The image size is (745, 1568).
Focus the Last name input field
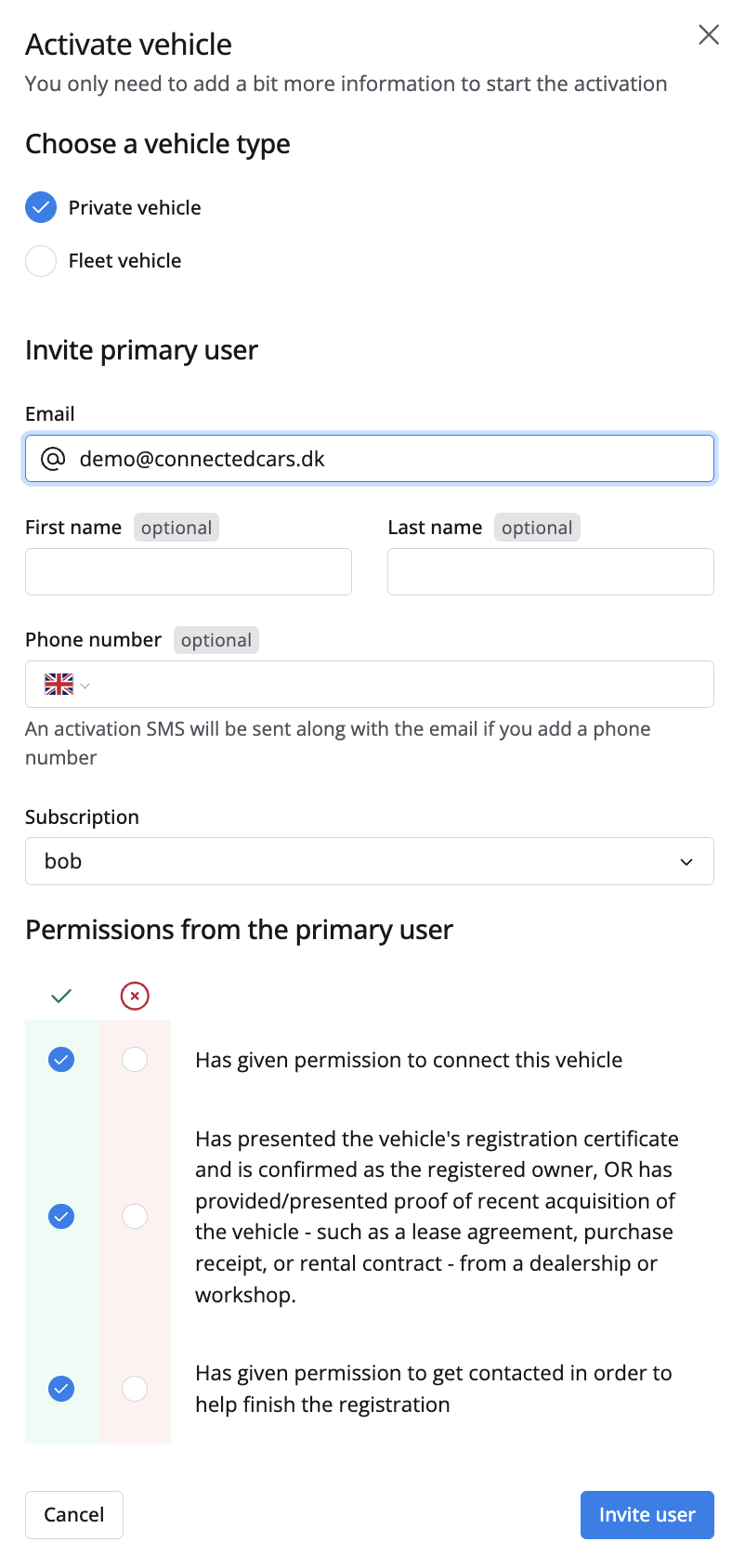click(550, 571)
